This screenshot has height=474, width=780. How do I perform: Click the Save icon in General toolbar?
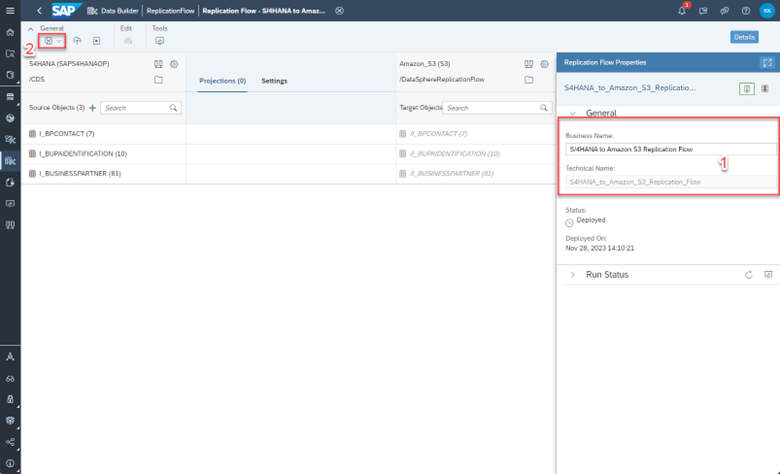(48, 41)
